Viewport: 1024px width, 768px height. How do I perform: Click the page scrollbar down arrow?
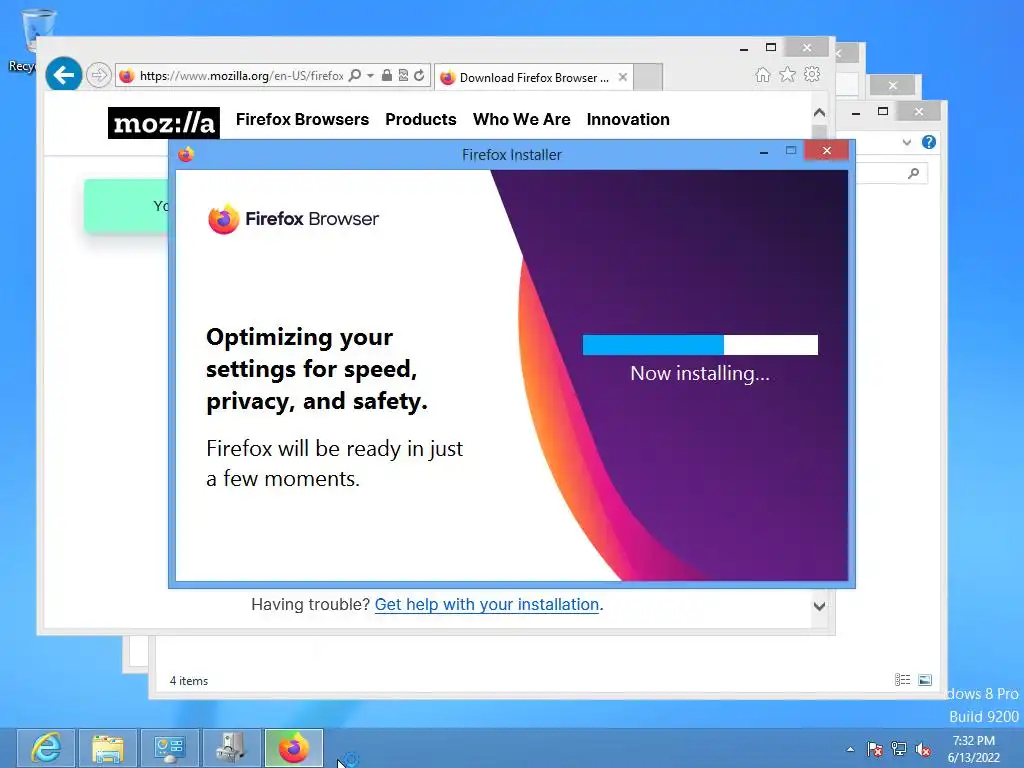tap(820, 607)
